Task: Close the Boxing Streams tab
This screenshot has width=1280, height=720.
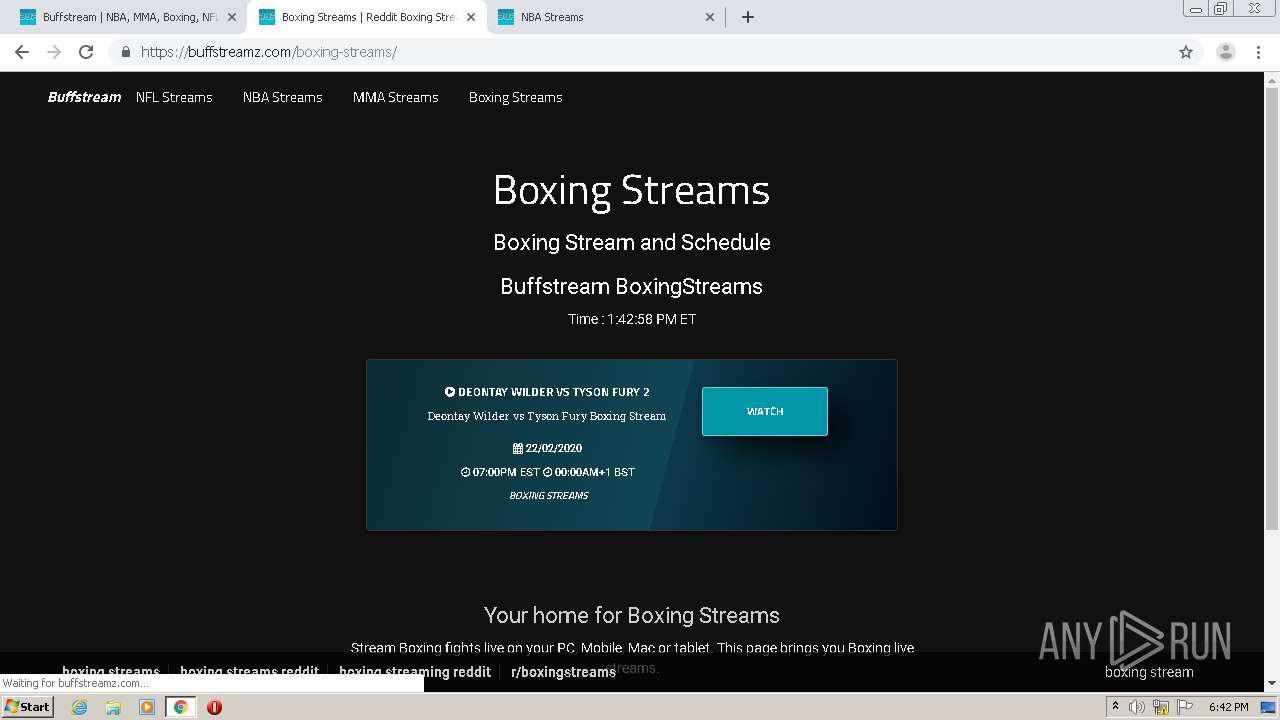Action: [471, 17]
